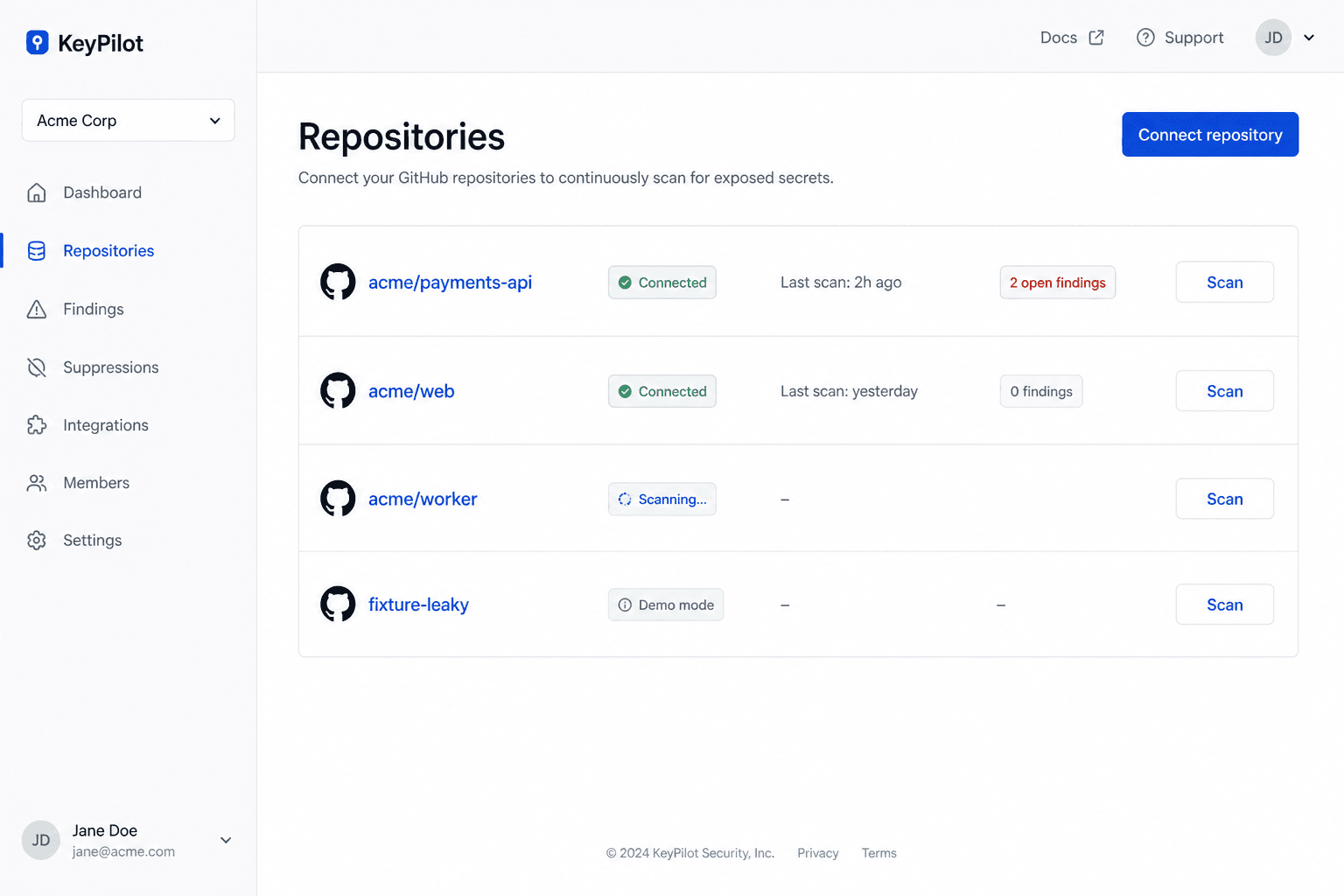
Task: Click the 0 findings badge
Action: [1041, 391]
